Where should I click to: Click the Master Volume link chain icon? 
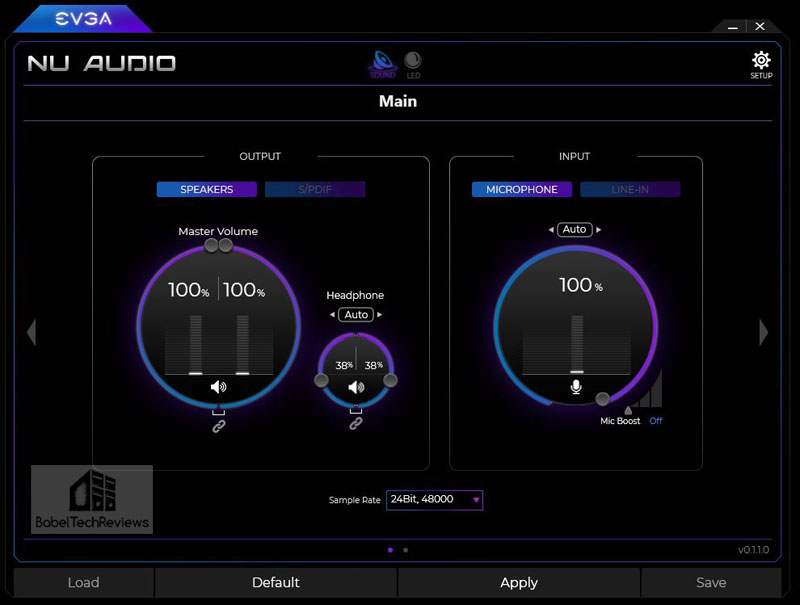click(x=219, y=426)
